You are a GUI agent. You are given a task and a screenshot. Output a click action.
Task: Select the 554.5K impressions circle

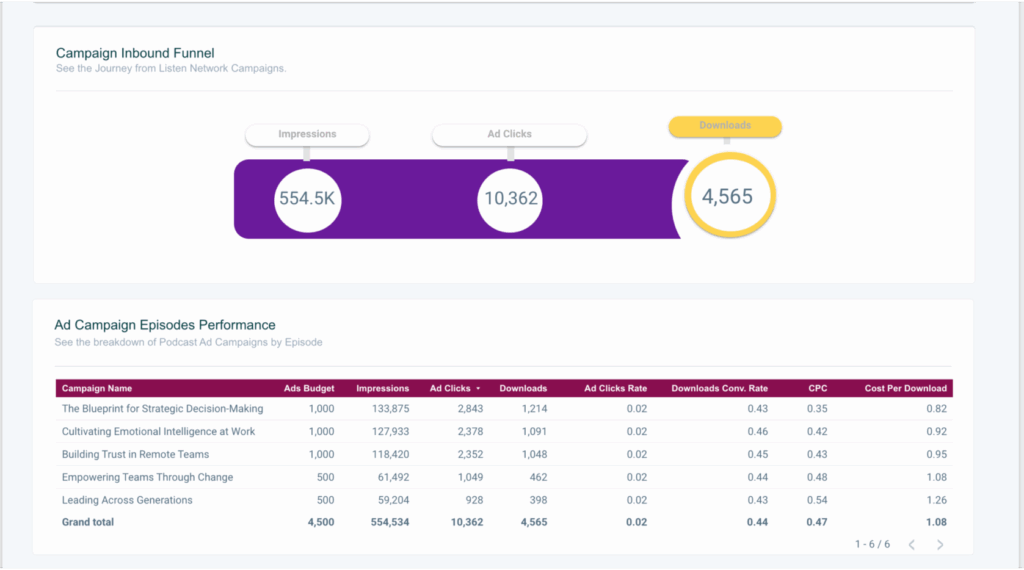307,198
